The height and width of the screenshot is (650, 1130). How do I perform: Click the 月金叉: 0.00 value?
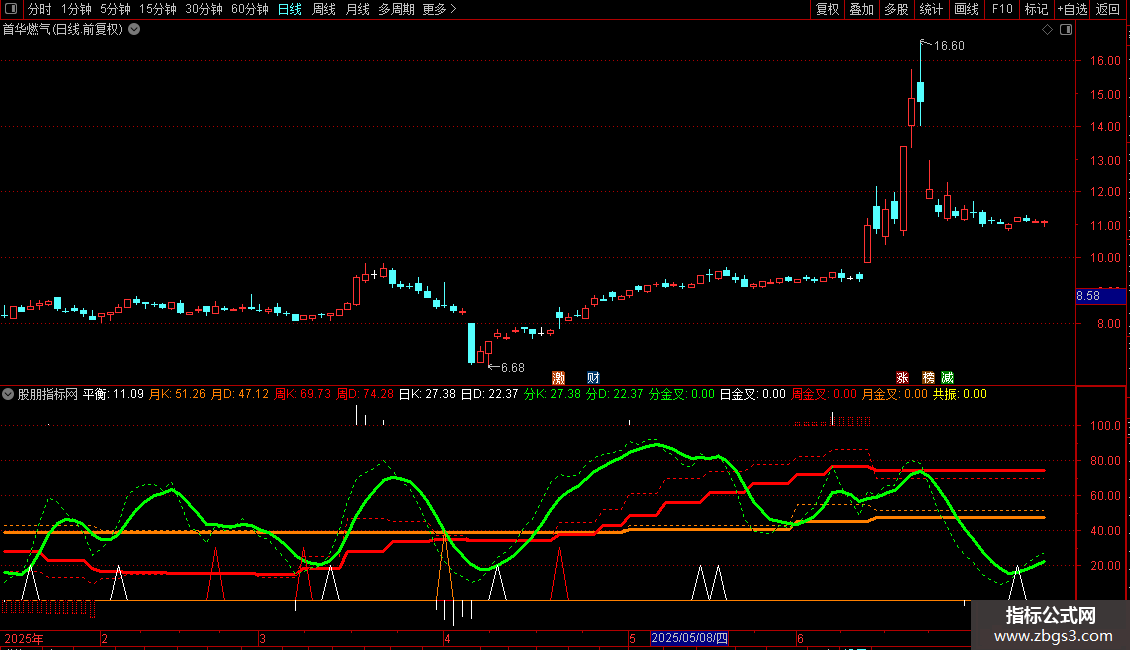point(895,394)
